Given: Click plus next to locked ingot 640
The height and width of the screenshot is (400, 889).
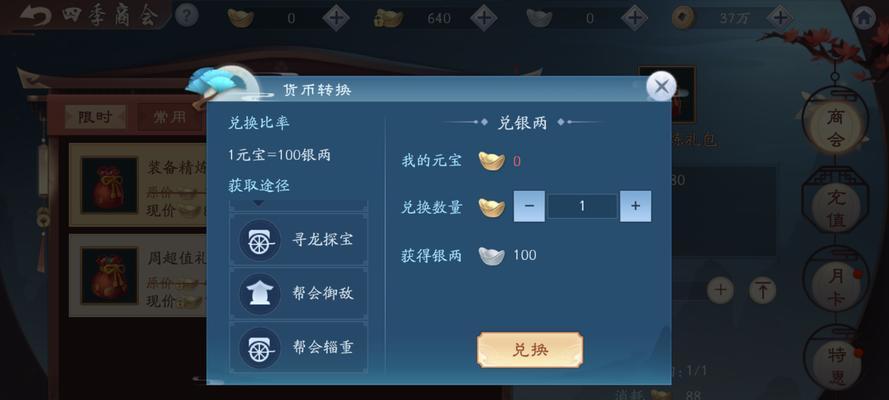Looking at the screenshot, I should point(484,18).
